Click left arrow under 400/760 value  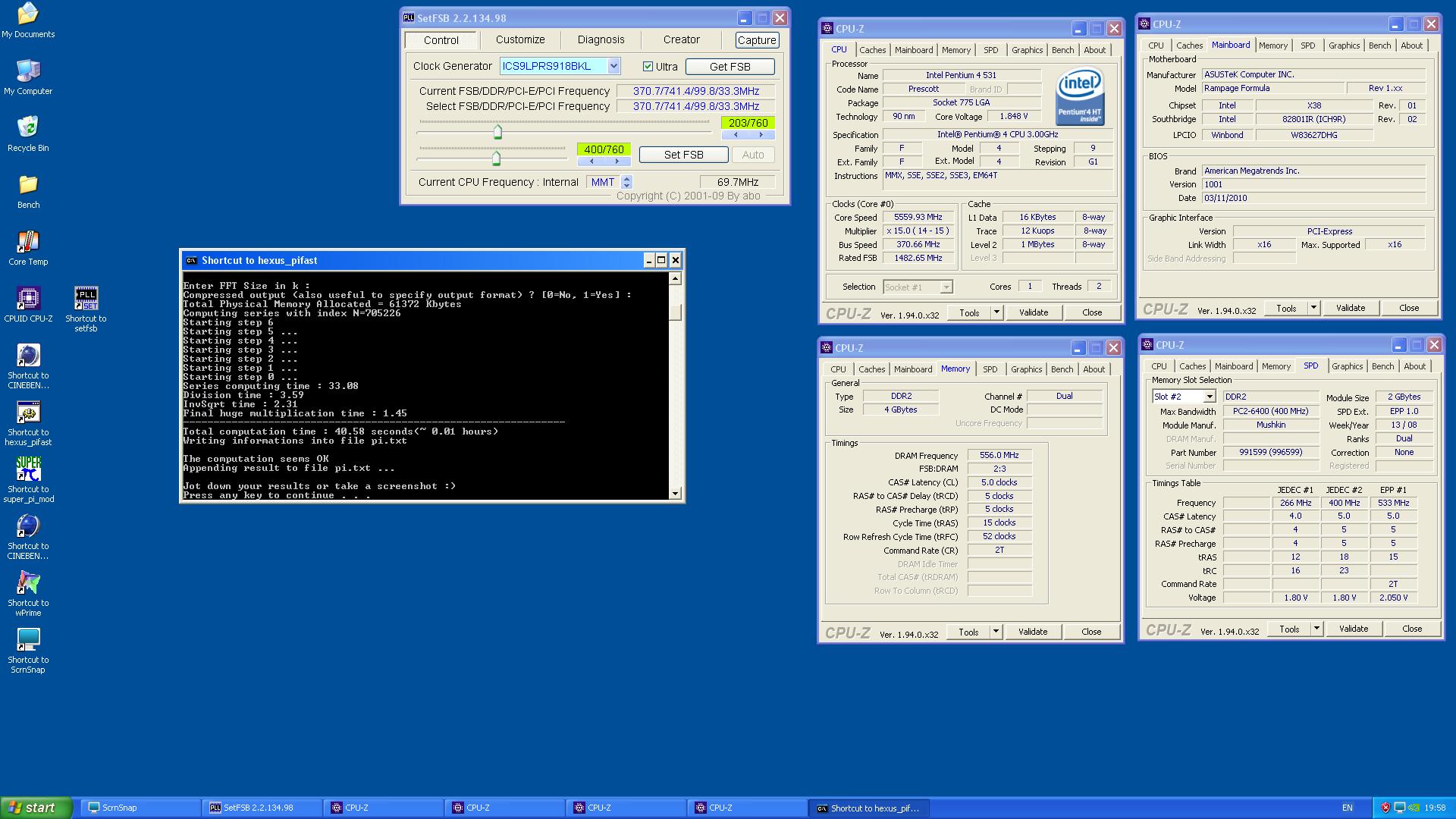591,162
